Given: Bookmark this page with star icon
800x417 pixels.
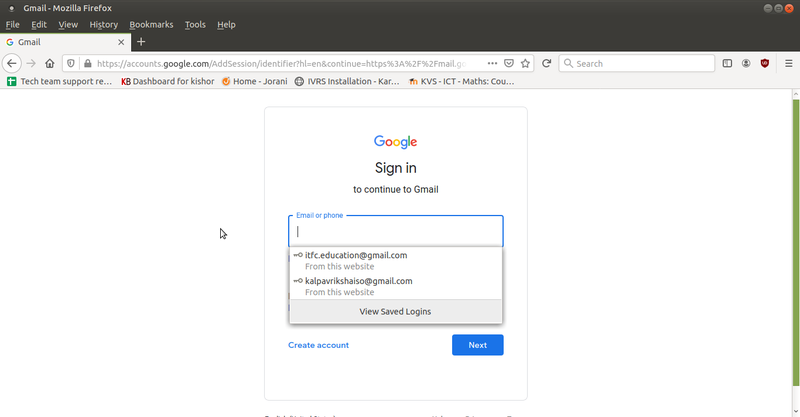Looking at the screenshot, I should click(x=525, y=64).
